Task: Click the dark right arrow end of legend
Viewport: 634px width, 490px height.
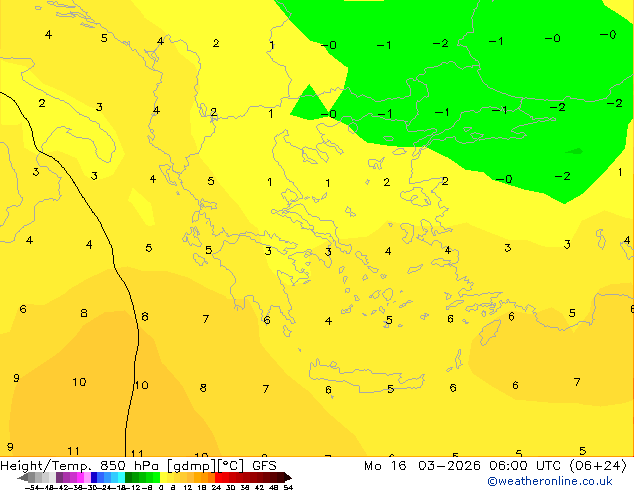Action: [x=288, y=478]
